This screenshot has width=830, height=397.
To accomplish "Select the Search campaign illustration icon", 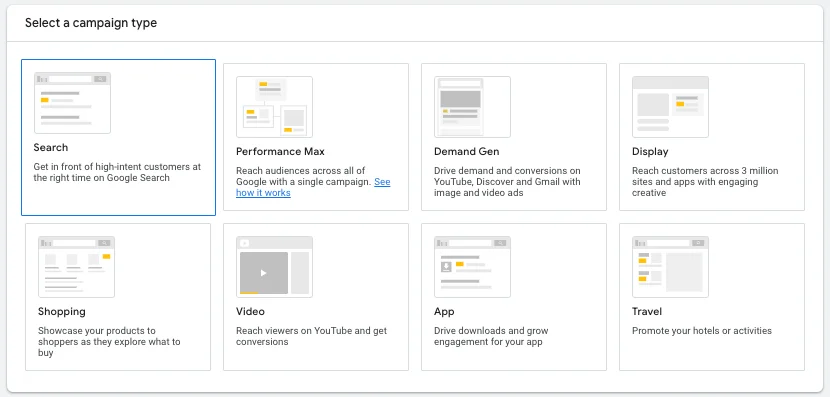I will point(73,103).
